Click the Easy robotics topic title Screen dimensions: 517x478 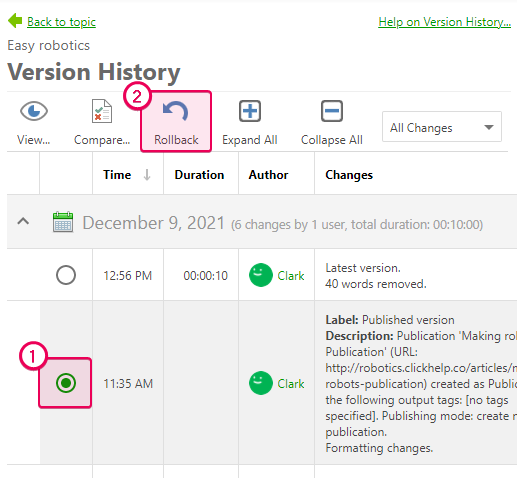[x=49, y=45]
